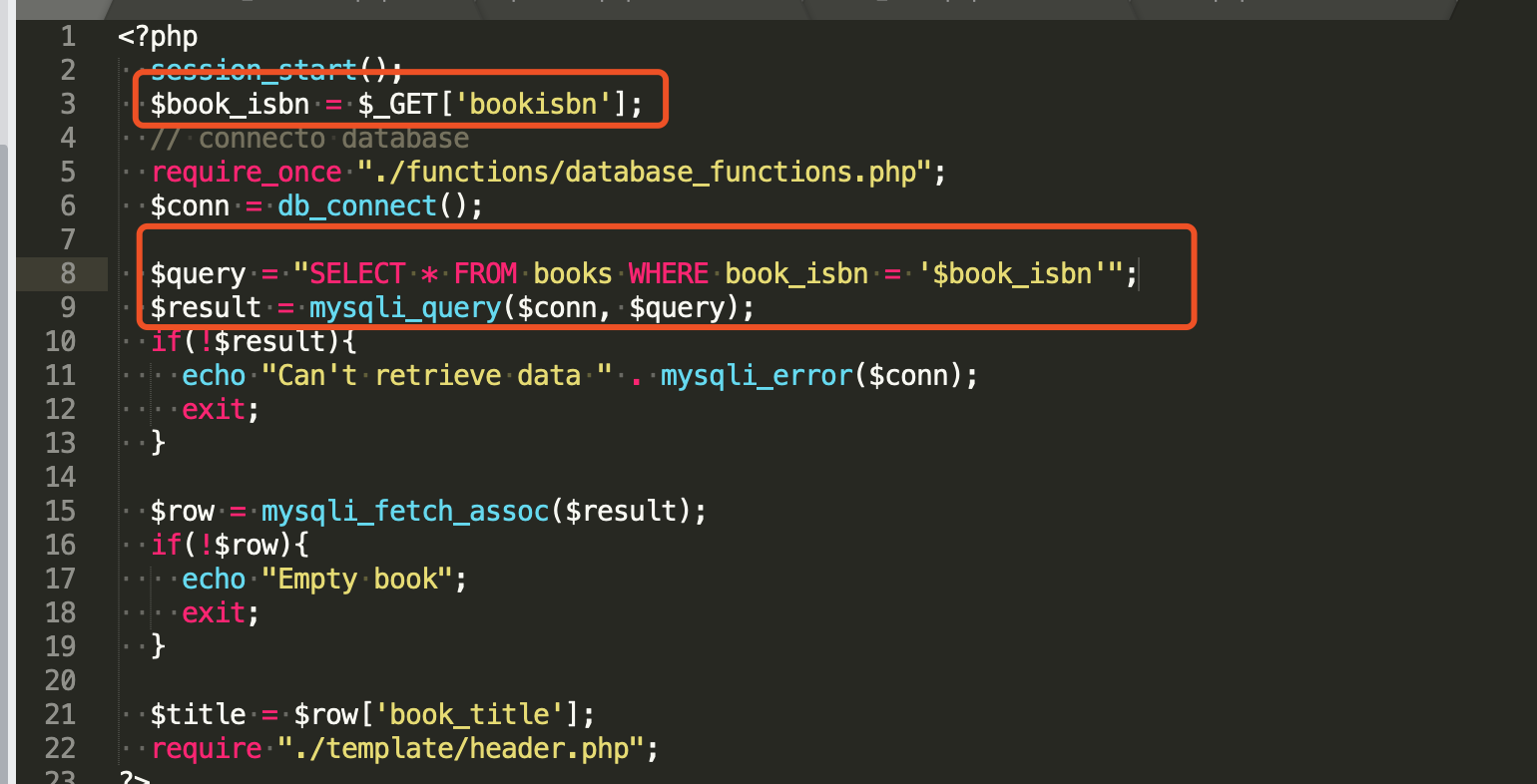The width and height of the screenshot is (1537, 784).
Task: Select the mysqli_query function name
Action: [404, 307]
